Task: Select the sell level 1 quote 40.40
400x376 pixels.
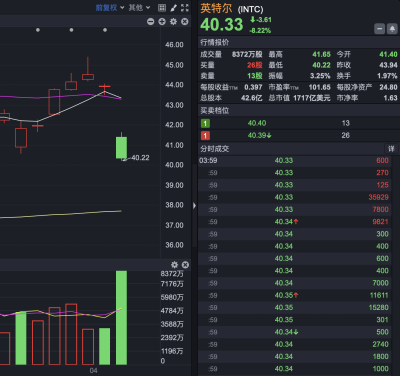Action: click(x=299, y=123)
